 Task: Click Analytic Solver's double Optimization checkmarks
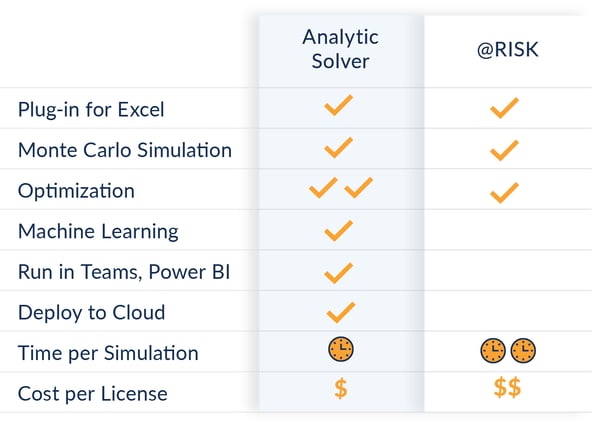340,187
